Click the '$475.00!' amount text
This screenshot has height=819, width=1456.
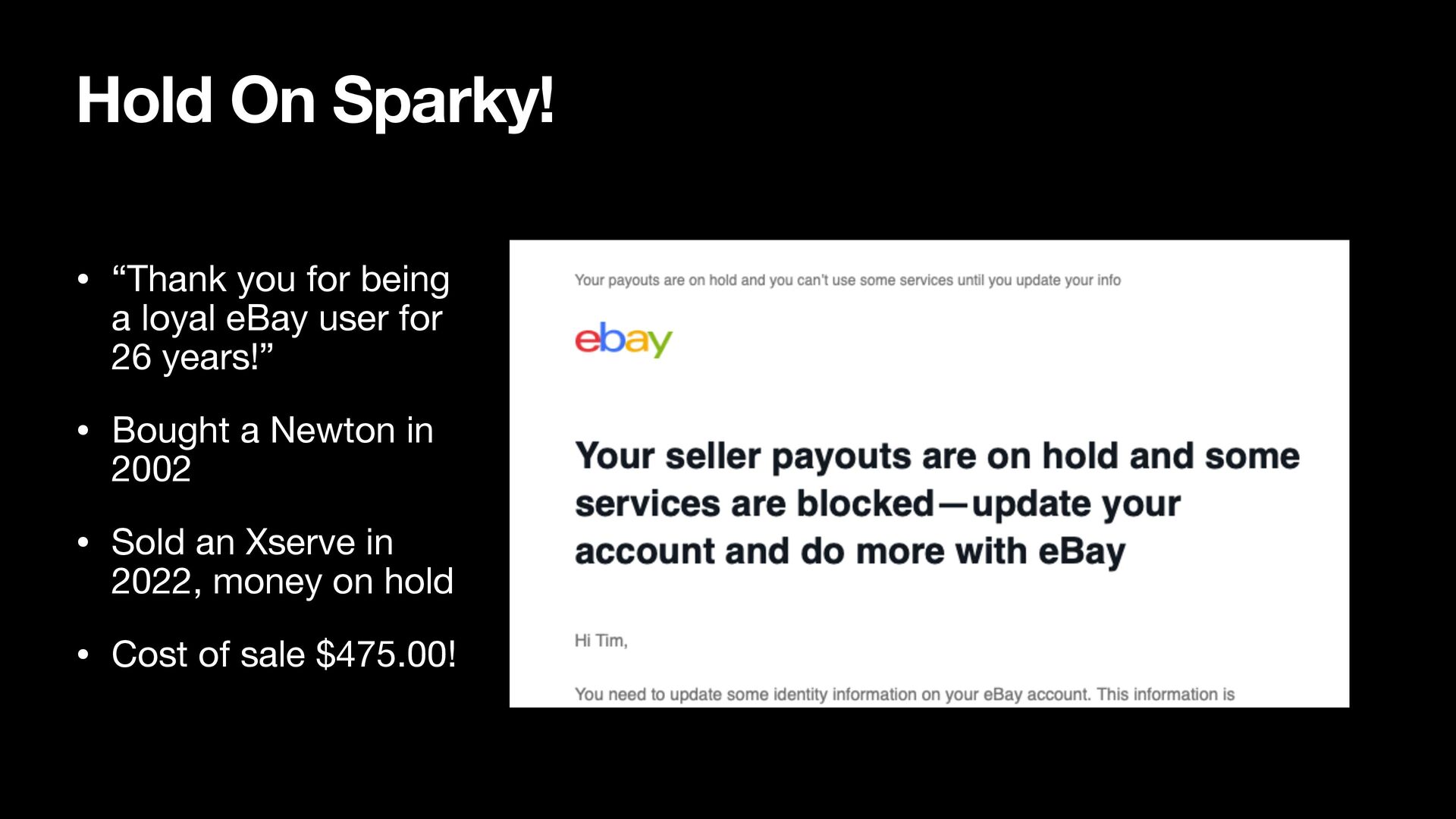pos(385,654)
